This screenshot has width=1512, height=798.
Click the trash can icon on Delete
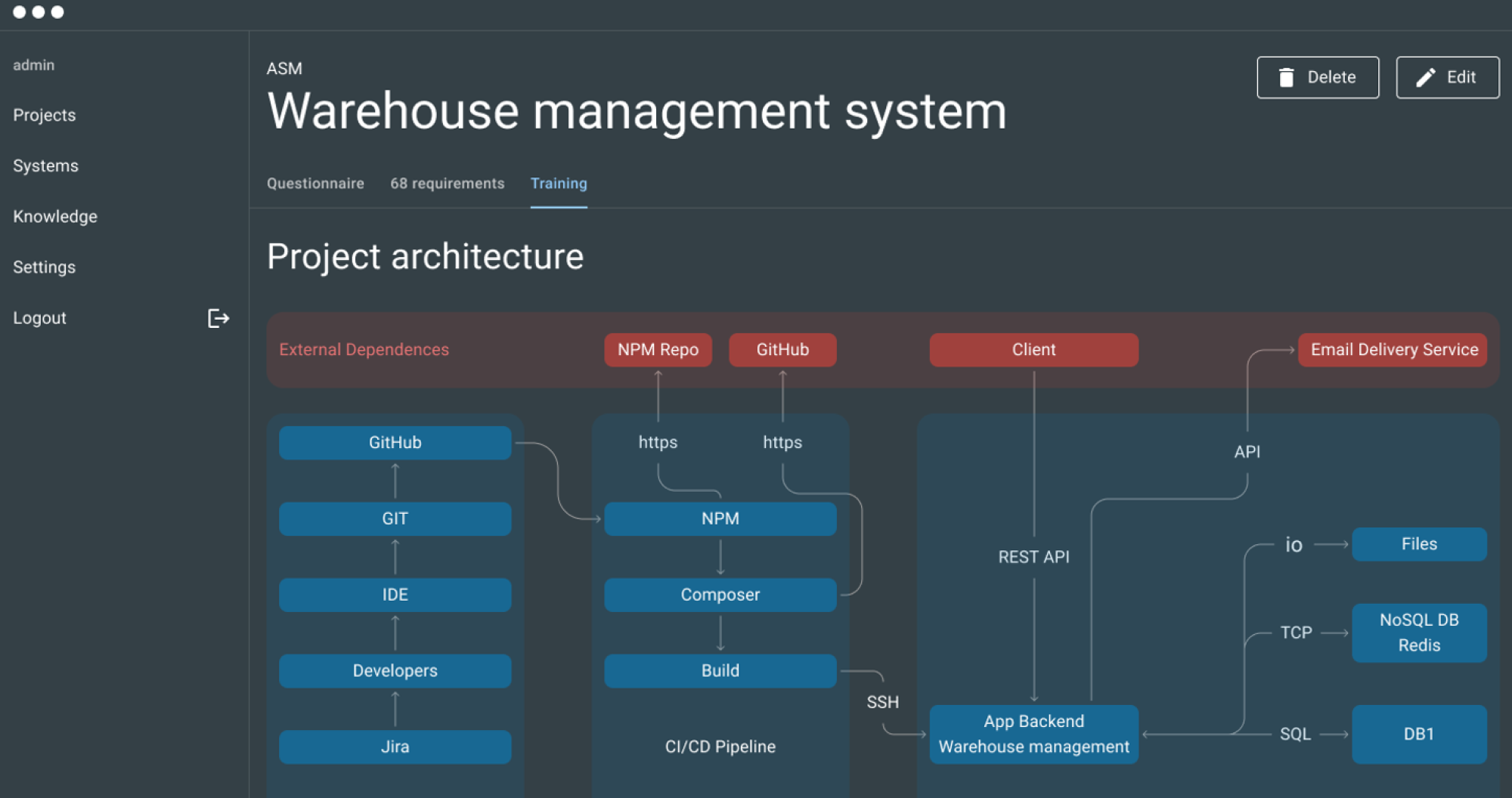[x=1286, y=77]
